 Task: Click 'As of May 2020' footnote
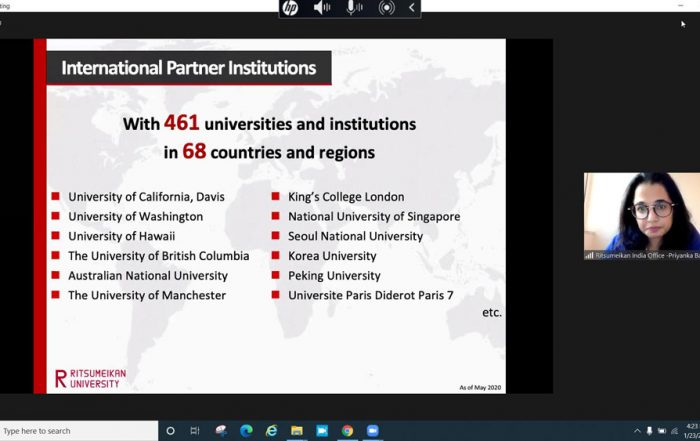(x=480, y=387)
